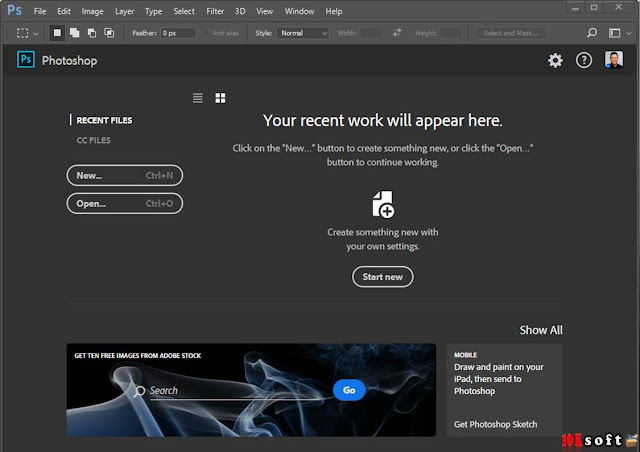640x452 pixels.
Task: Click the New... button
Action: pyautogui.click(x=125, y=175)
